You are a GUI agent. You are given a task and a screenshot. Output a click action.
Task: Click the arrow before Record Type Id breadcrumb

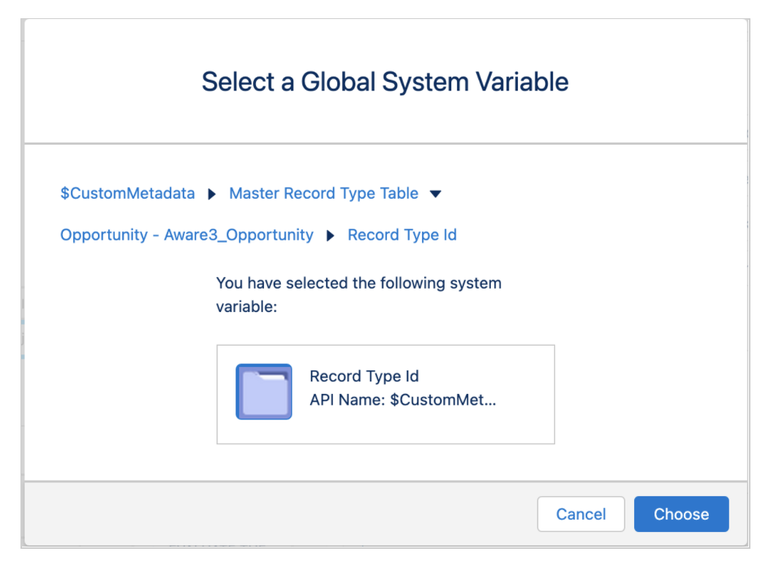point(331,236)
